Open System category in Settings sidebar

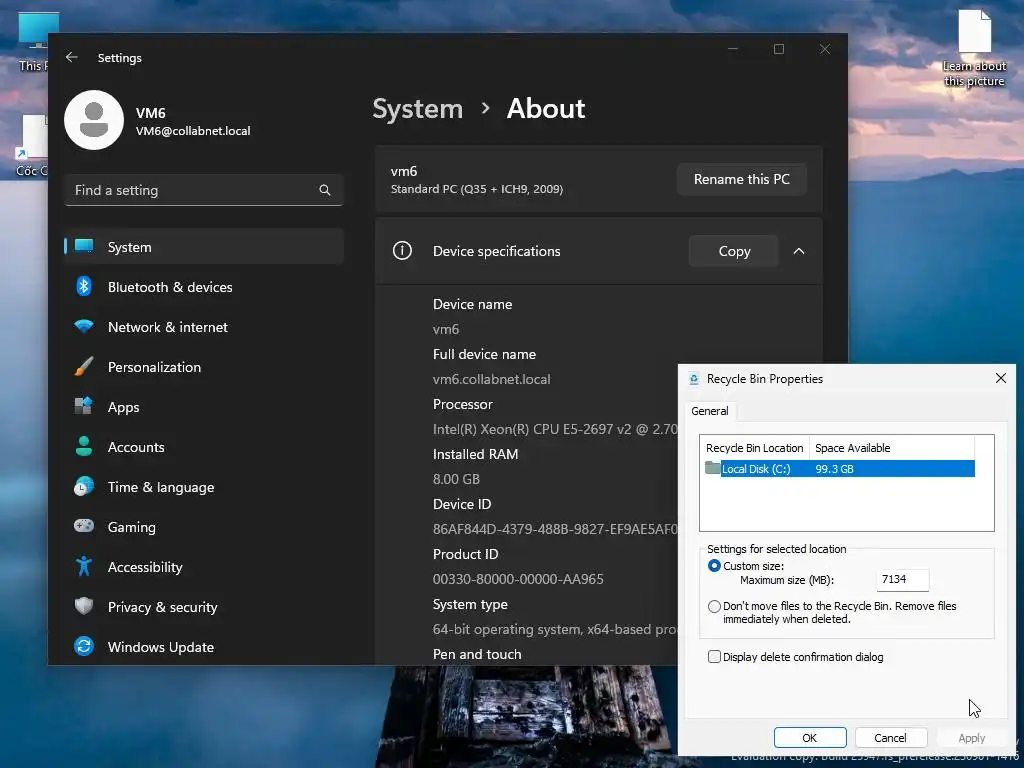[x=204, y=247]
